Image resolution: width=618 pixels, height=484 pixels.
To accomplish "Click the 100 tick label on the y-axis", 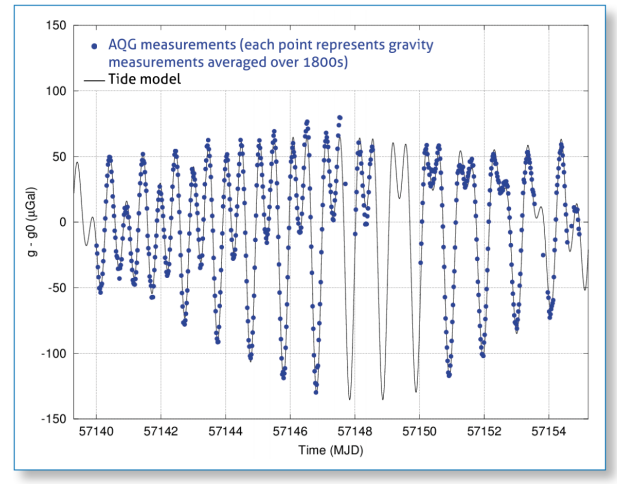I will pyautogui.click(x=57, y=91).
